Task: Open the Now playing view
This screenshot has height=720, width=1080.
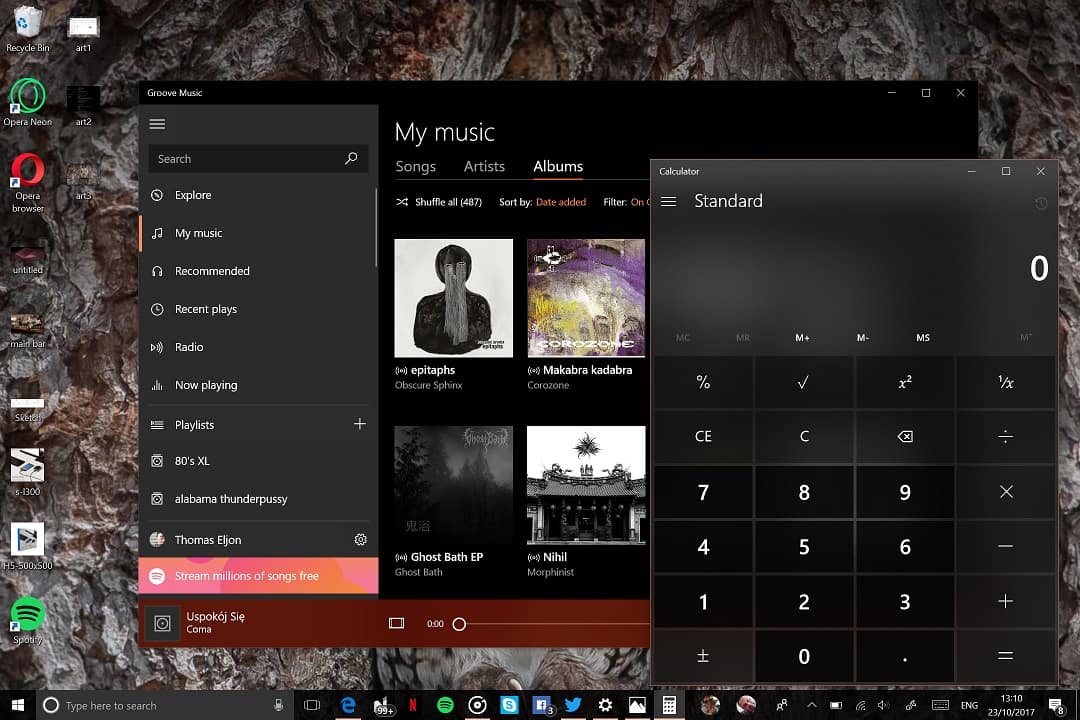Action: point(258,384)
